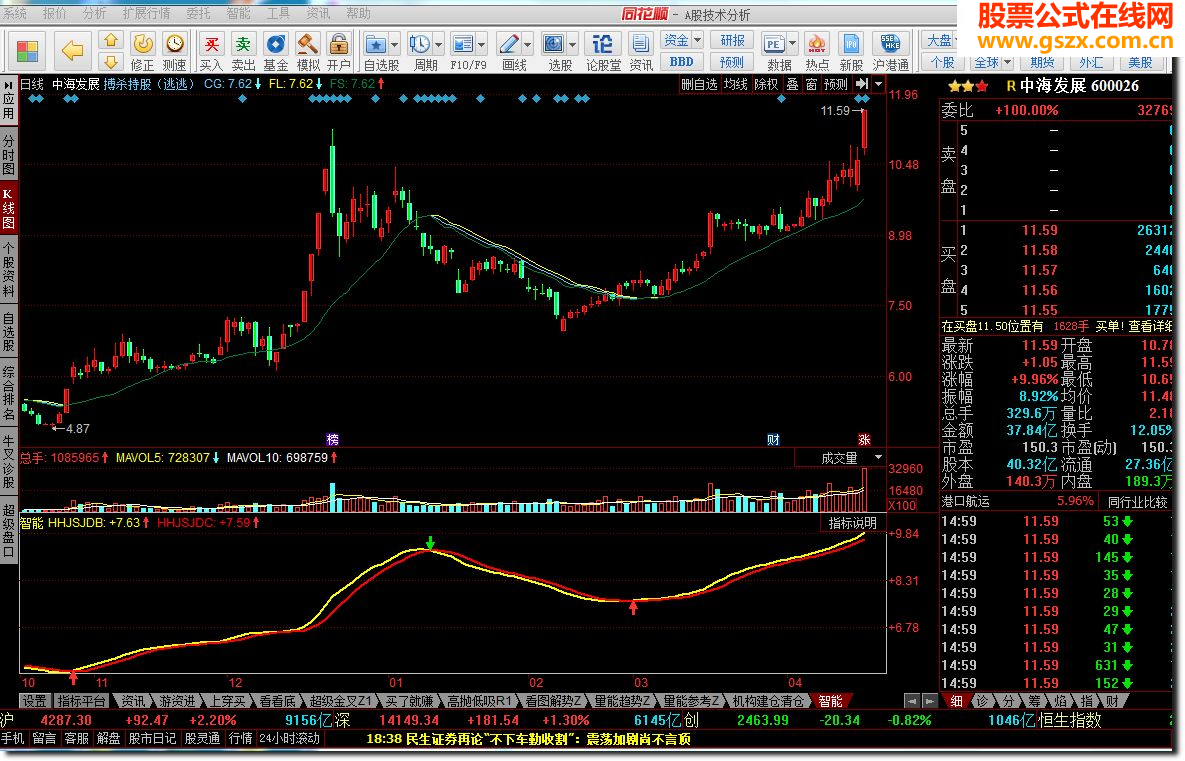The width and height of the screenshot is (1185, 761).
Task: Open the 系统 menu
Action: click(15, 14)
